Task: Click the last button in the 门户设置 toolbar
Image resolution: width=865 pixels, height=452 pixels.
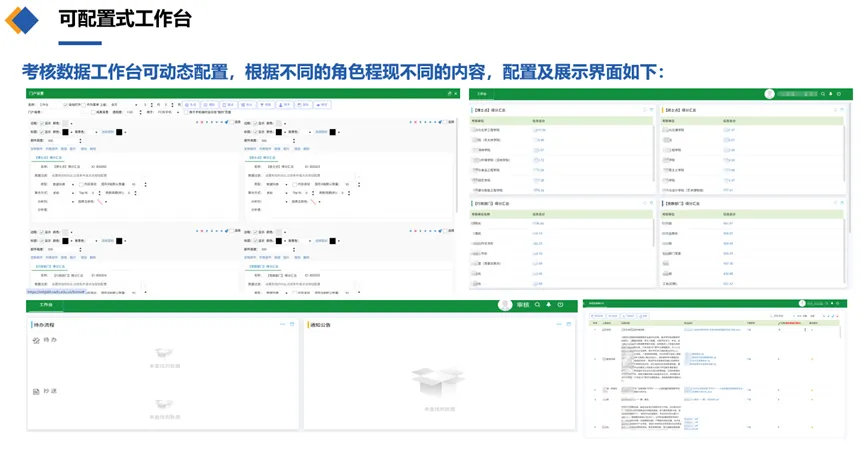Action: pyautogui.click(x=323, y=105)
